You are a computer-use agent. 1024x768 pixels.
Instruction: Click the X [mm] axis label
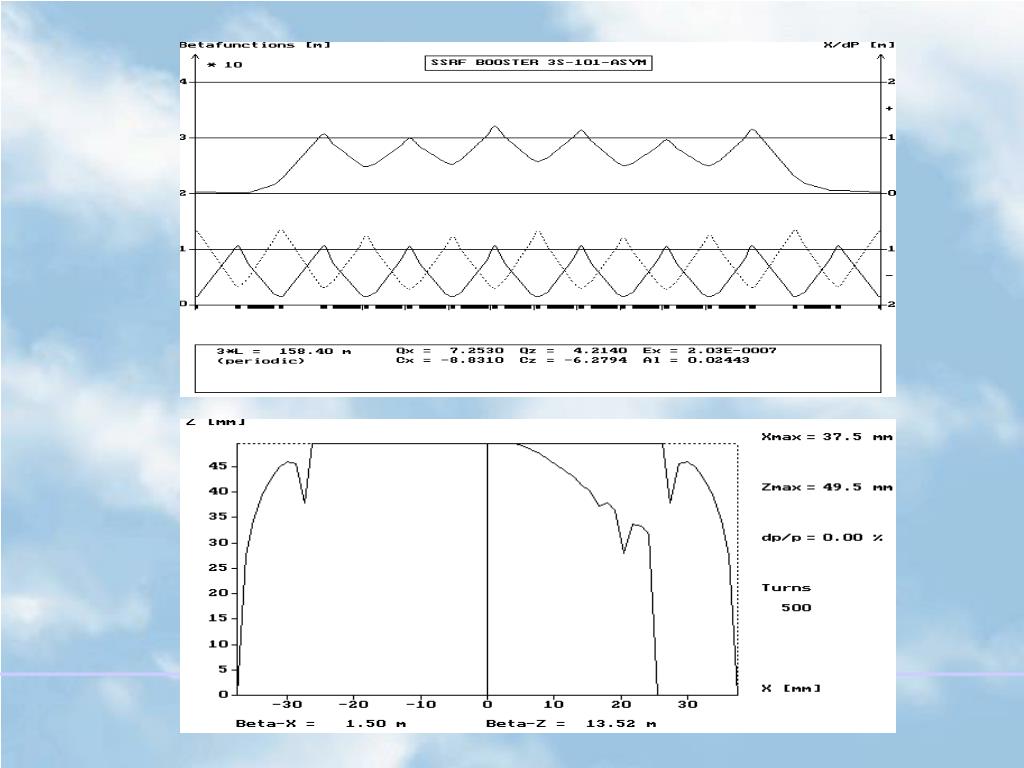(791, 688)
